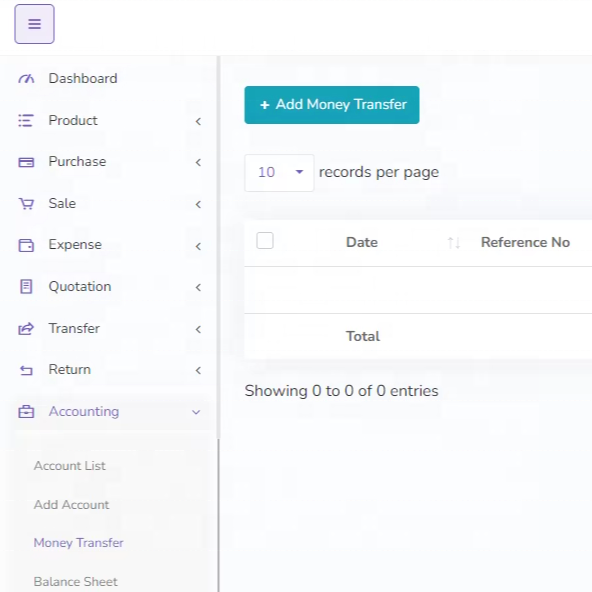Click the Purchase card icon
592x592 pixels.
(x=26, y=162)
